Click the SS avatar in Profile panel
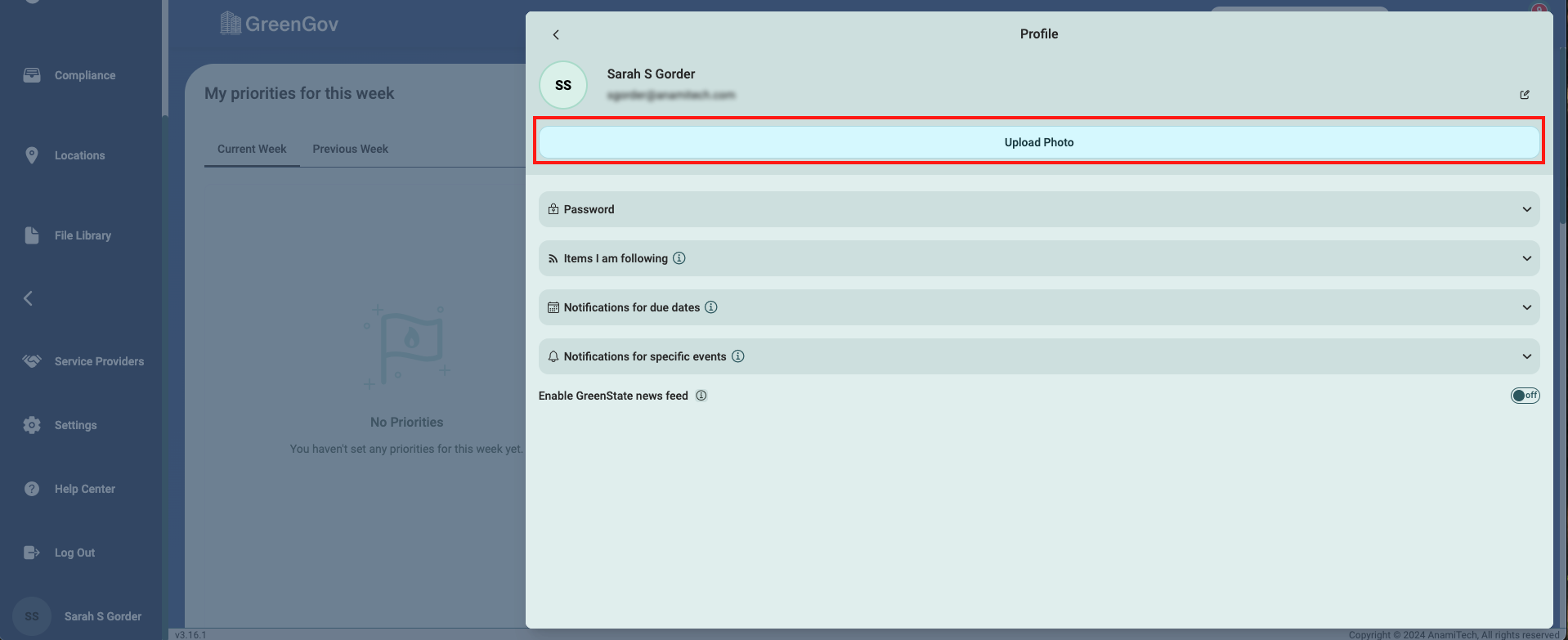The width and height of the screenshot is (1568, 640). click(563, 85)
